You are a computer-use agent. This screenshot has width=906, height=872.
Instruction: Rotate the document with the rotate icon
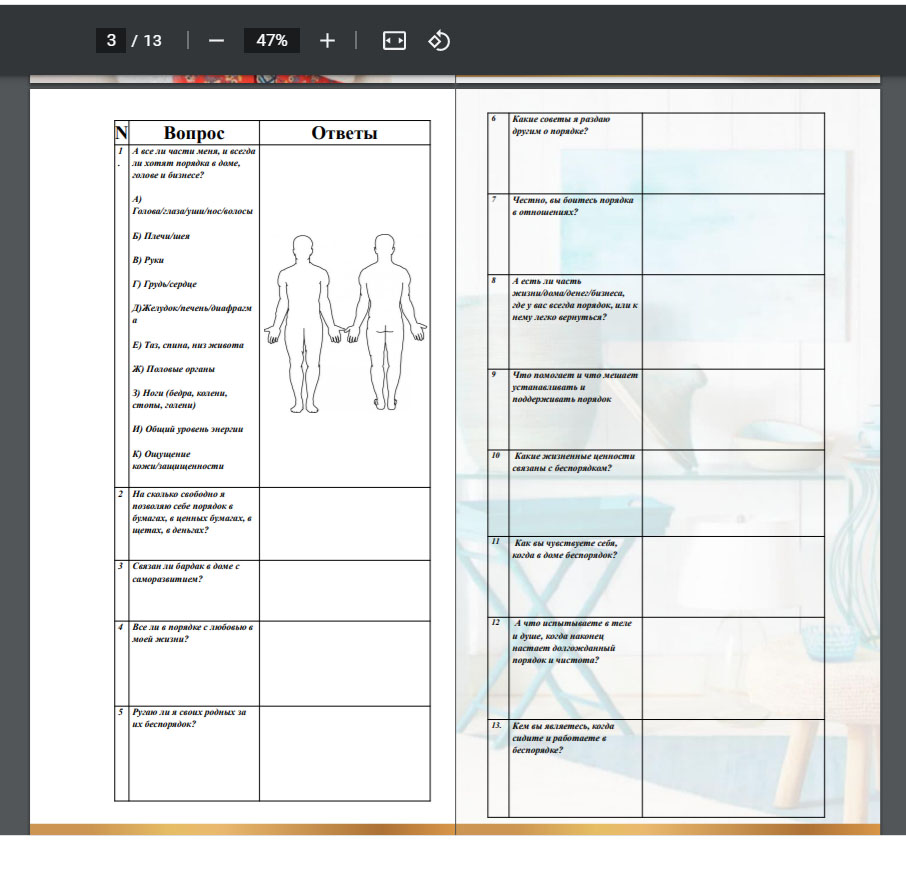439,41
